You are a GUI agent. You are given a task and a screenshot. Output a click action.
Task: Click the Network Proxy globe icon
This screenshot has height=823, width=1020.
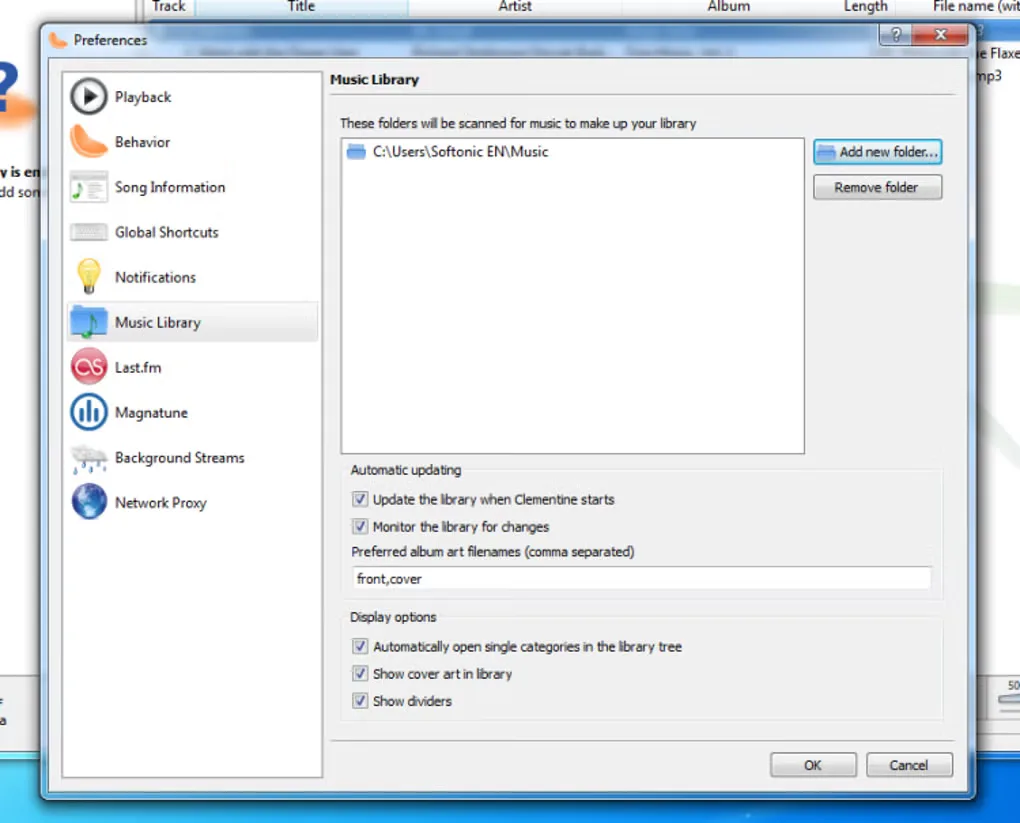[x=88, y=502]
